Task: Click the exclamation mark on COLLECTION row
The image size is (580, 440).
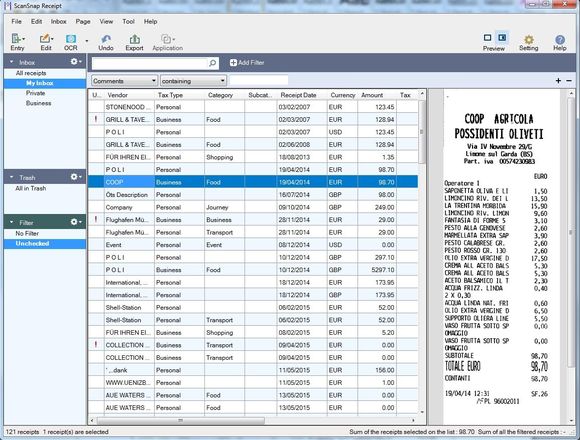Action: click(96, 345)
